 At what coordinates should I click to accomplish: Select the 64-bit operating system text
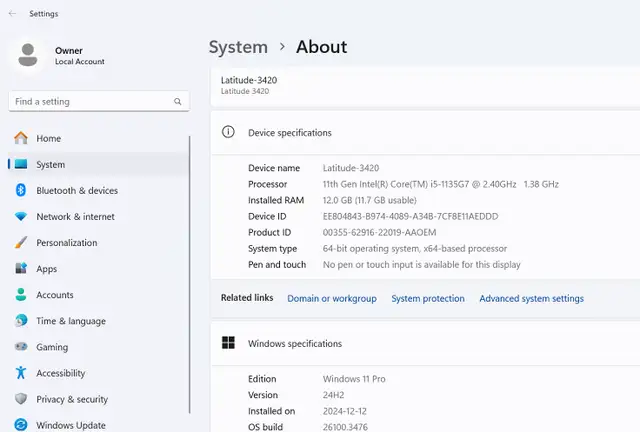[x=415, y=249]
